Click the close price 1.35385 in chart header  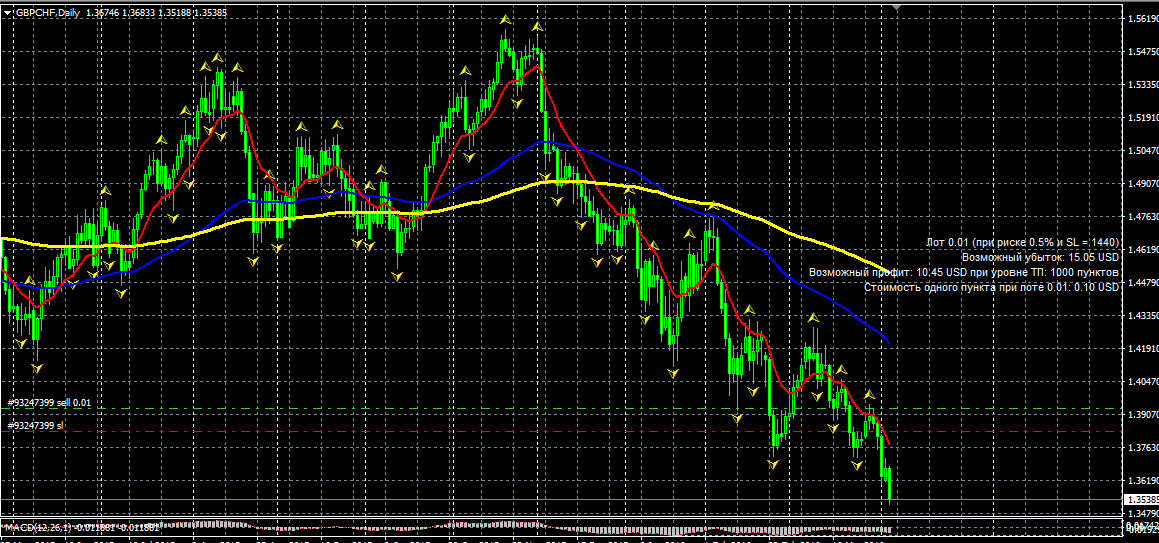point(211,13)
